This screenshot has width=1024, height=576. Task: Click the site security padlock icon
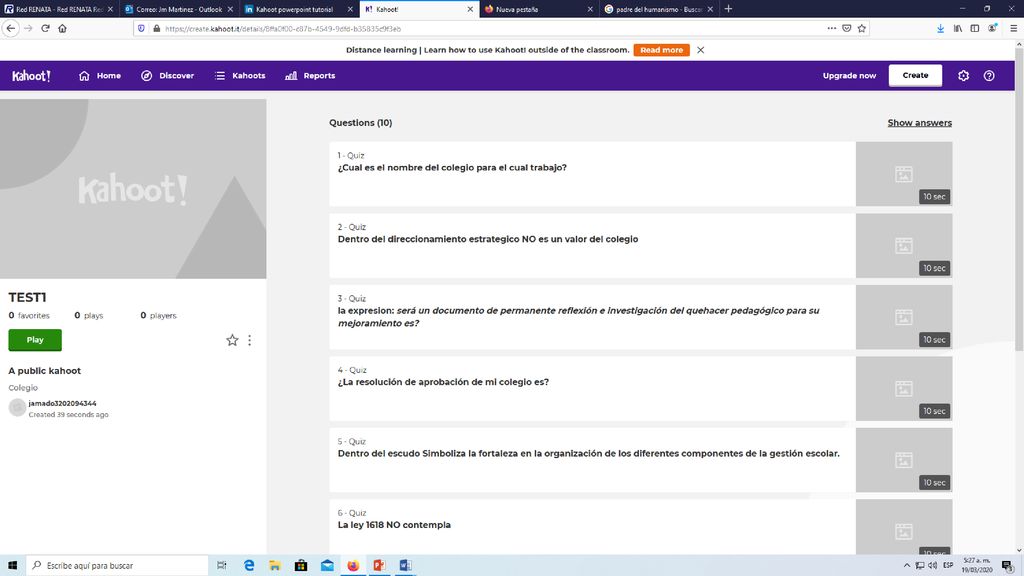[156, 29]
